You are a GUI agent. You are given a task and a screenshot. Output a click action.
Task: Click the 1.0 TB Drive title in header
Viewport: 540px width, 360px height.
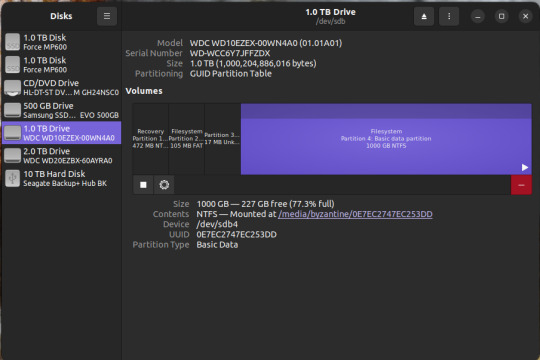pyautogui.click(x=330, y=12)
